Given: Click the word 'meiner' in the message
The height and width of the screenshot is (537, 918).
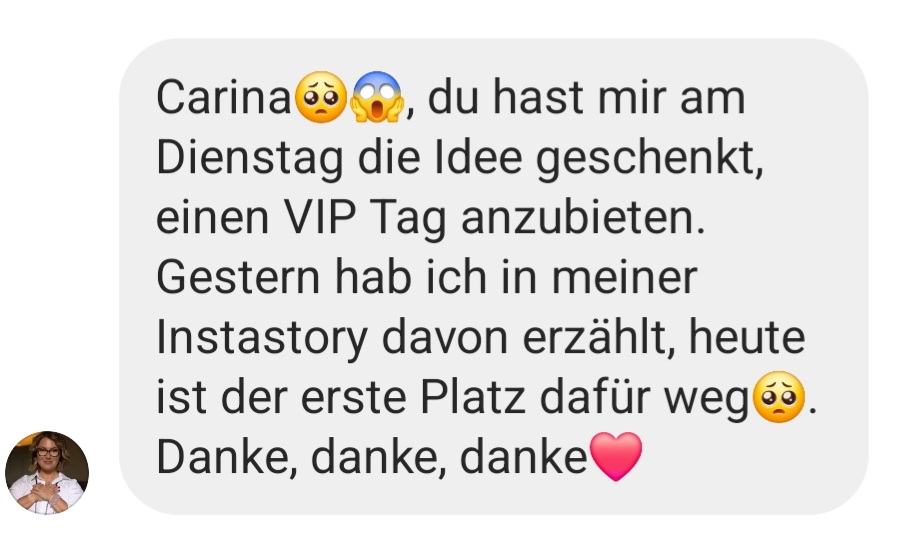Looking at the screenshot, I should tap(625, 278).
